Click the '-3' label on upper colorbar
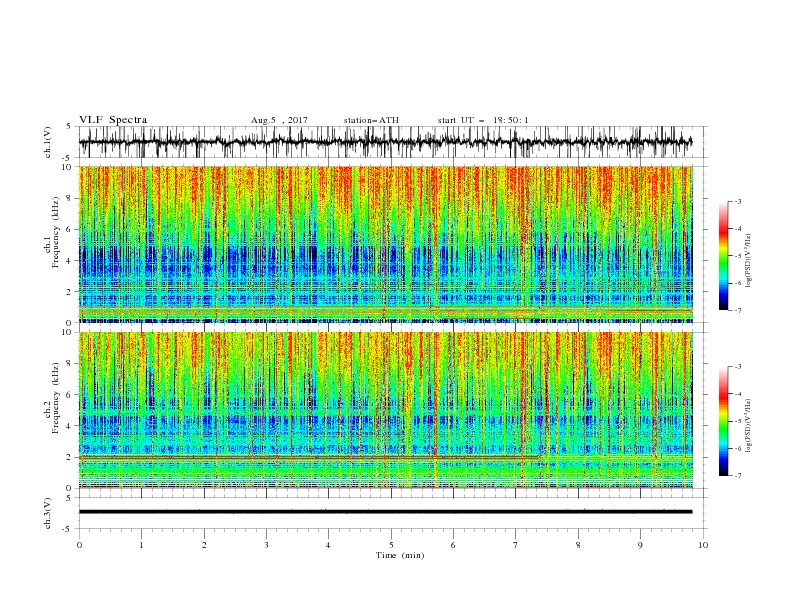Viewport: 792px width, 612px height. (x=737, y=201)
